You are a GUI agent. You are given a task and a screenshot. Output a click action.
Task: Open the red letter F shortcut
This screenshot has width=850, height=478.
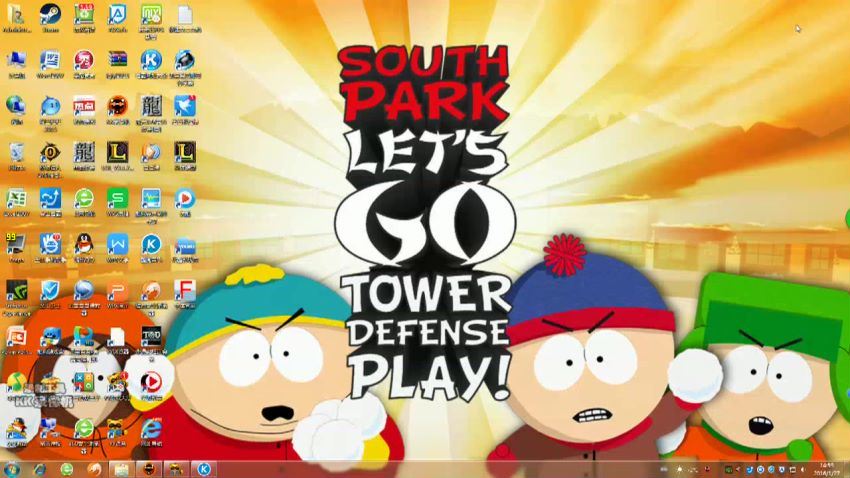[185, 291]
